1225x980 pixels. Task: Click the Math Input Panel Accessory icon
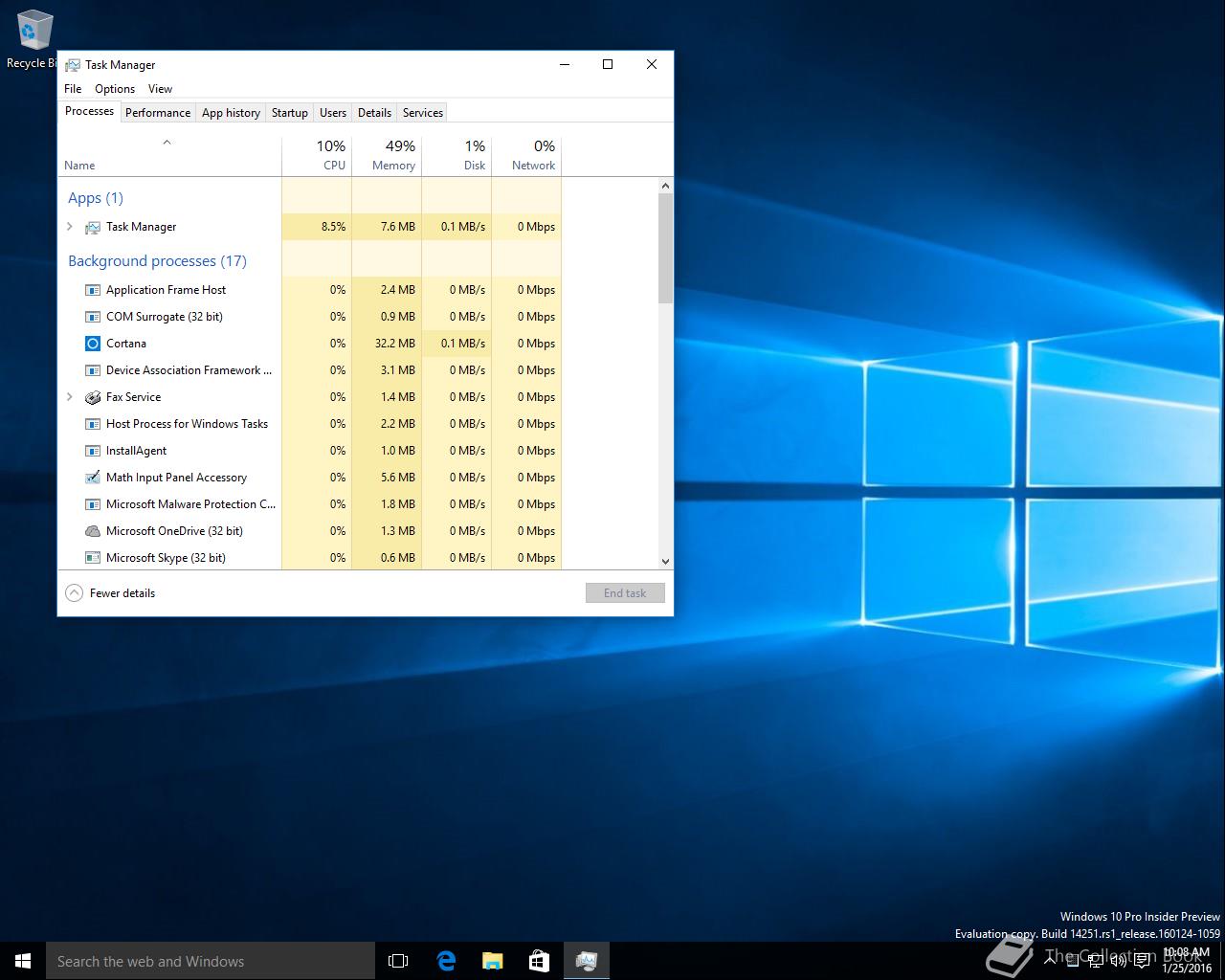pos(93,478)
